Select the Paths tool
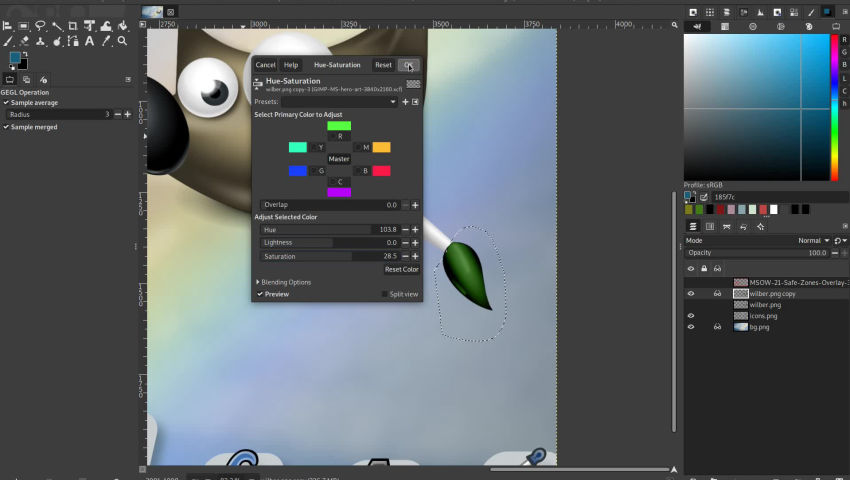Viewport: 850px width, 480px height. point(73,41)
